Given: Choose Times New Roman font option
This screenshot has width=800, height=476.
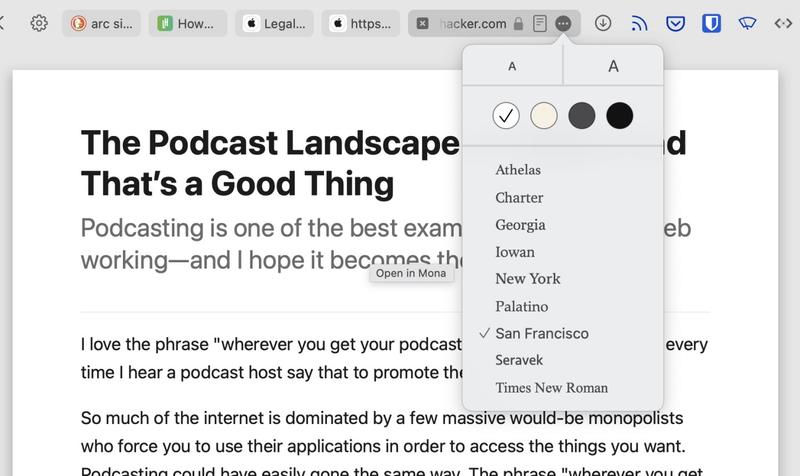Looking at the screenshot, I should (x=551, y=388).
